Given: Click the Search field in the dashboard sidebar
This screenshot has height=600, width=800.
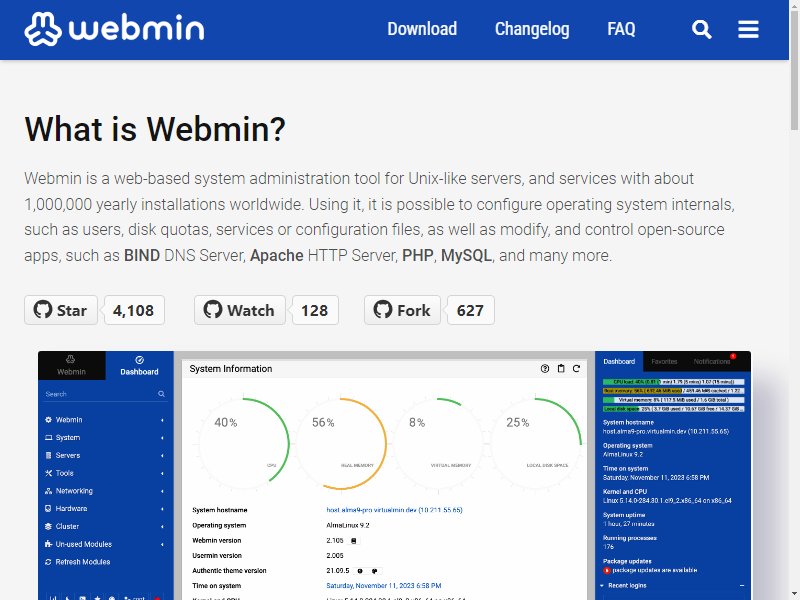Looking at the screenshot, I should point(105,394).
